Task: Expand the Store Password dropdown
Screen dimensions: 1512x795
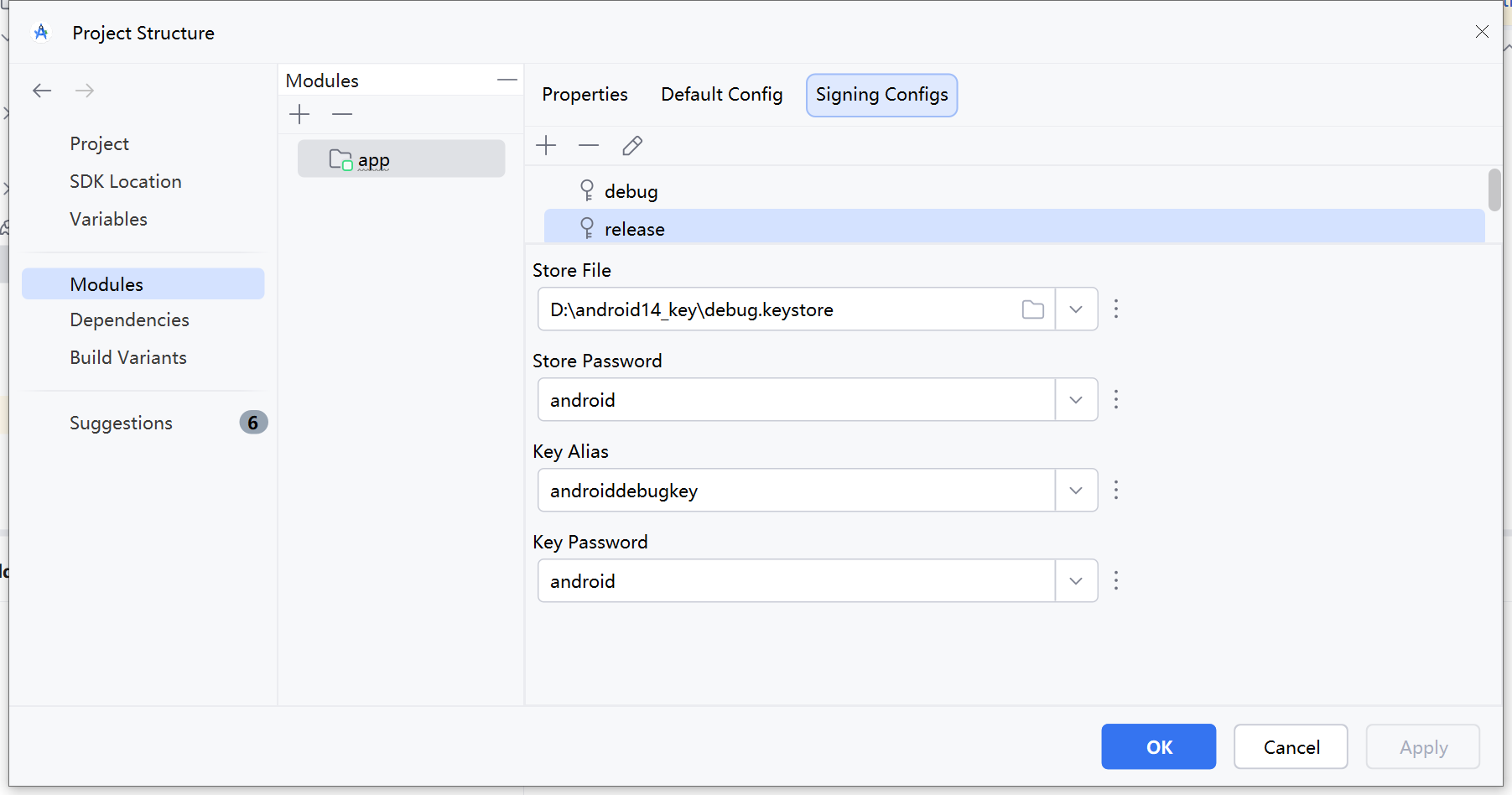Action: [x=1076, y=400]
